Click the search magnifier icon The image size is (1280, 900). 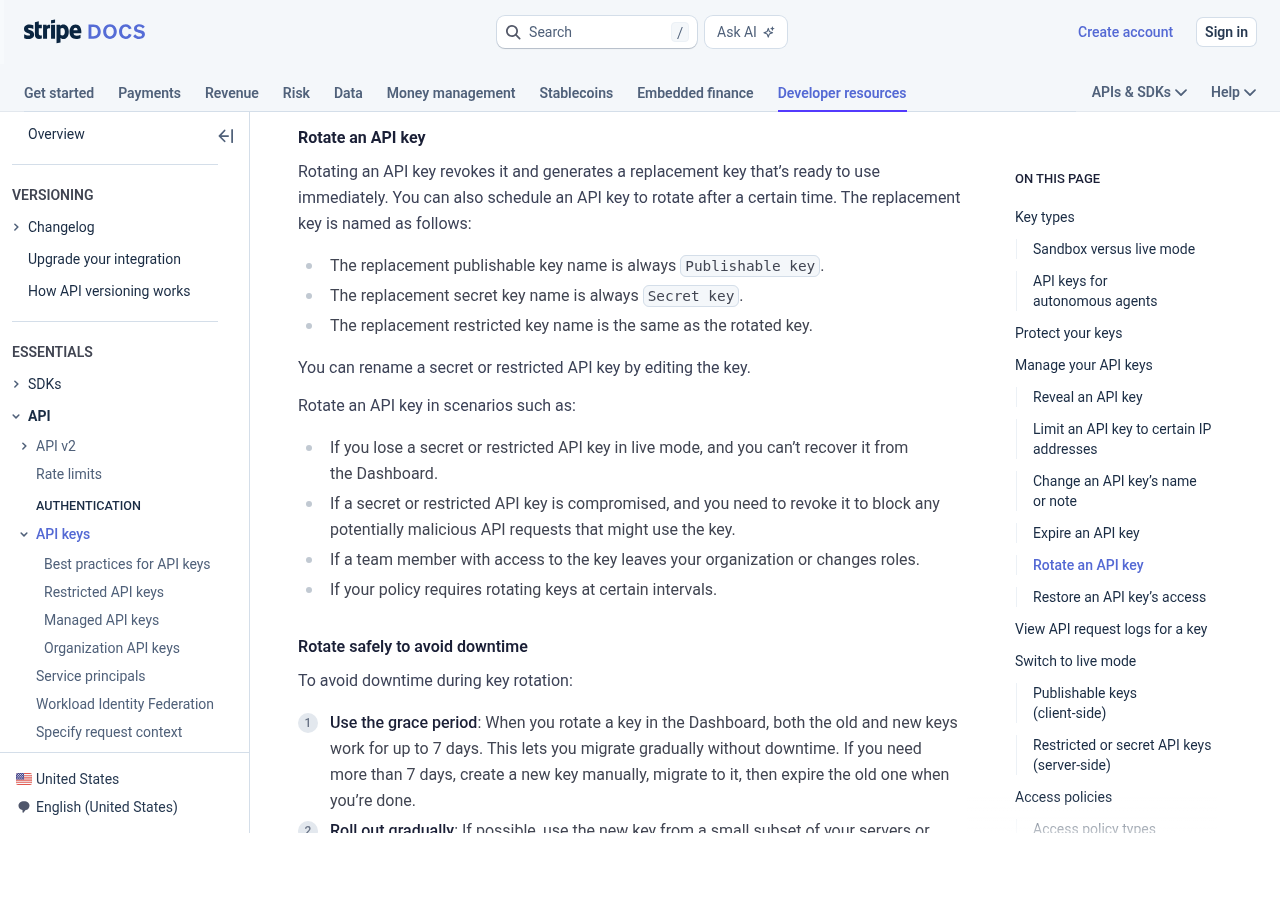(513, 32)
